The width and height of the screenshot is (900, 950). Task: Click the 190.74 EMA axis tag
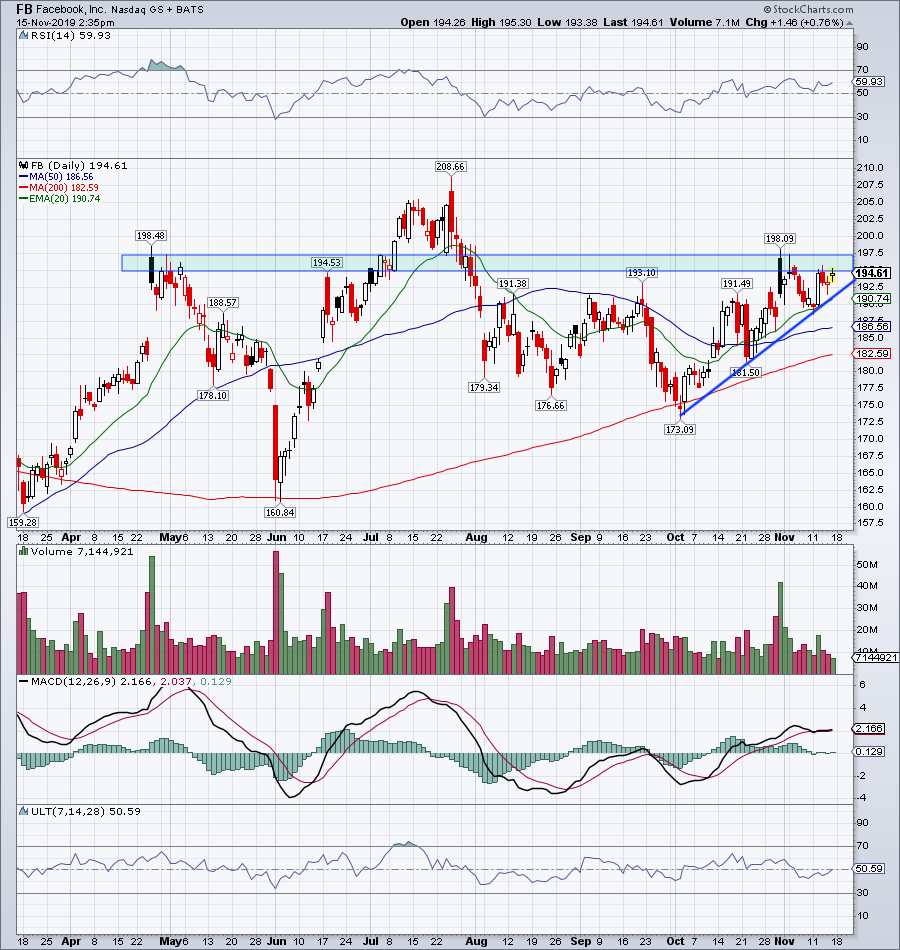pyautogui.click(x=873, y=299)
